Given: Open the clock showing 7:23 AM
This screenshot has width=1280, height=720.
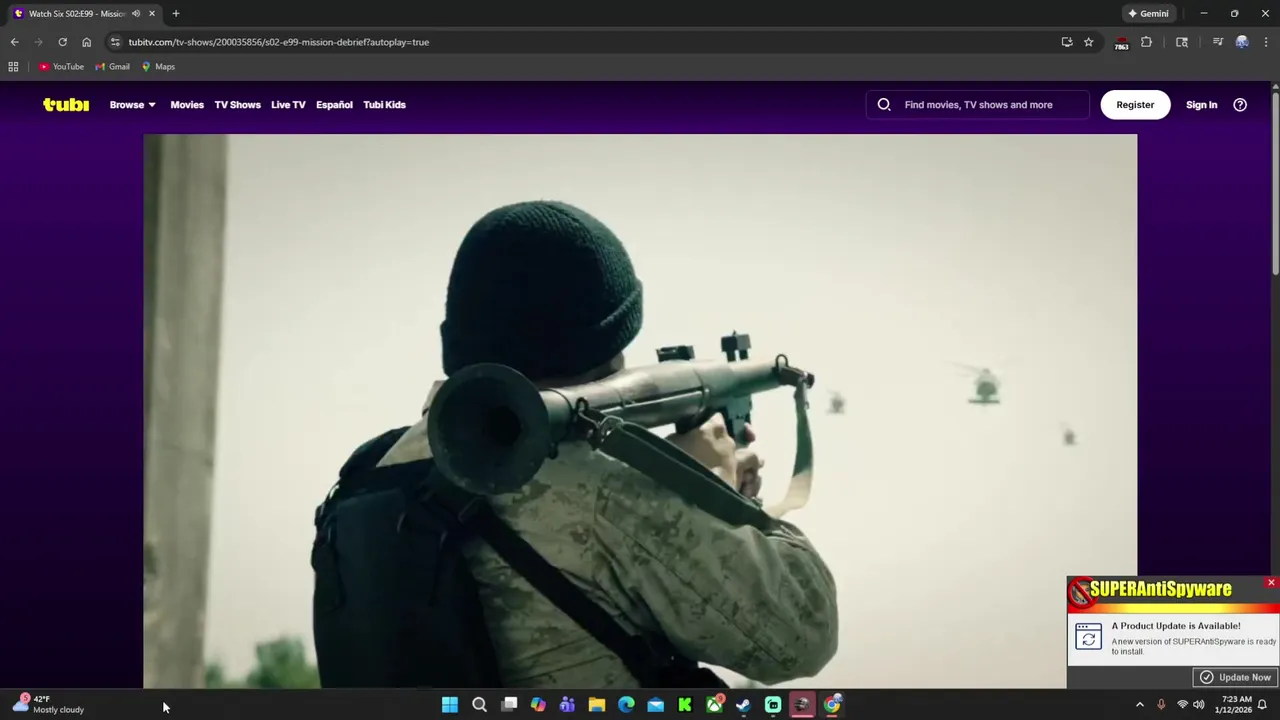Looking at the screenshot, I should point(1233,705).
